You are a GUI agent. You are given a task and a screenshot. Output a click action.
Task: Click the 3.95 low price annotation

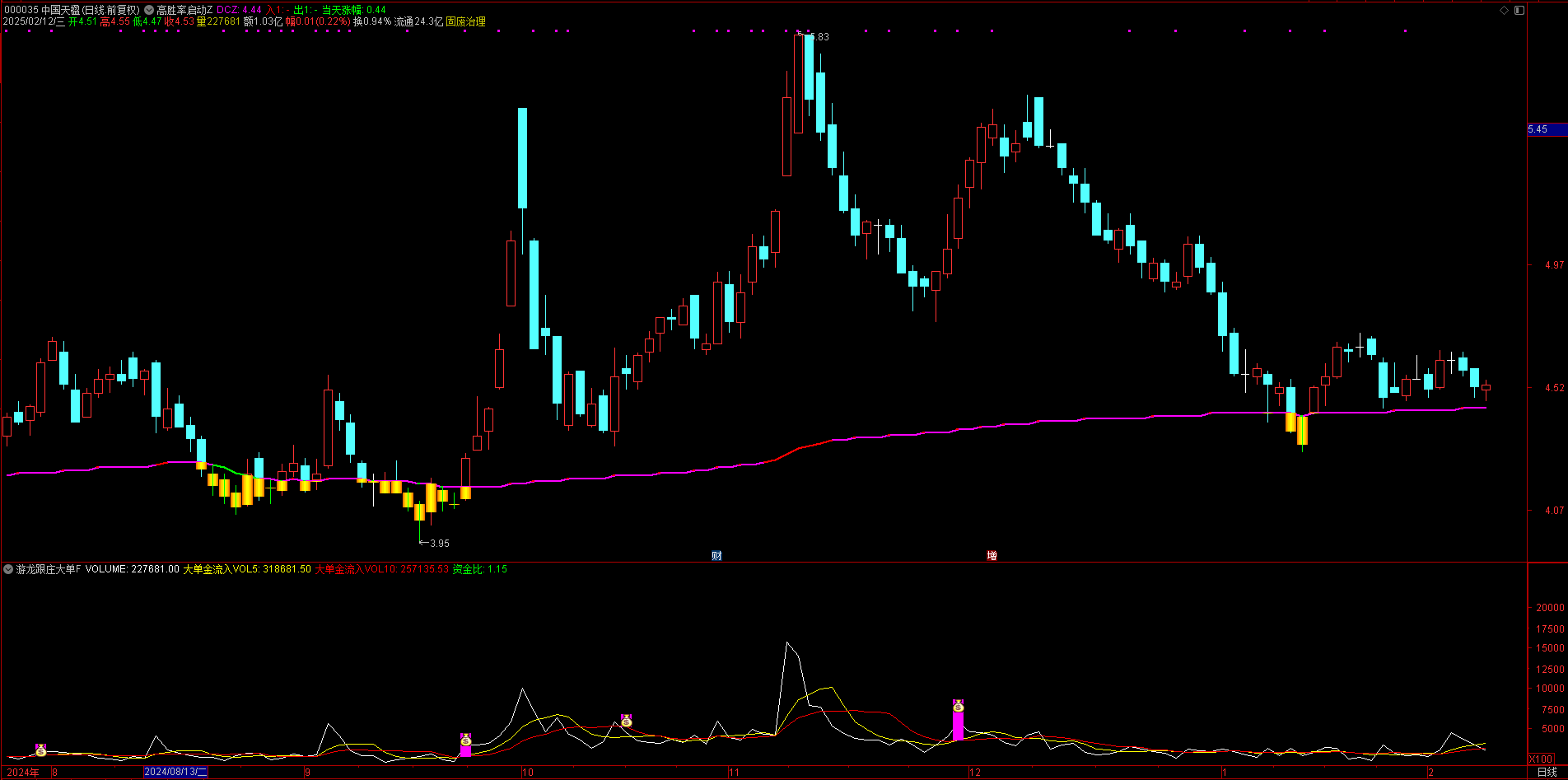coord(440,543)
